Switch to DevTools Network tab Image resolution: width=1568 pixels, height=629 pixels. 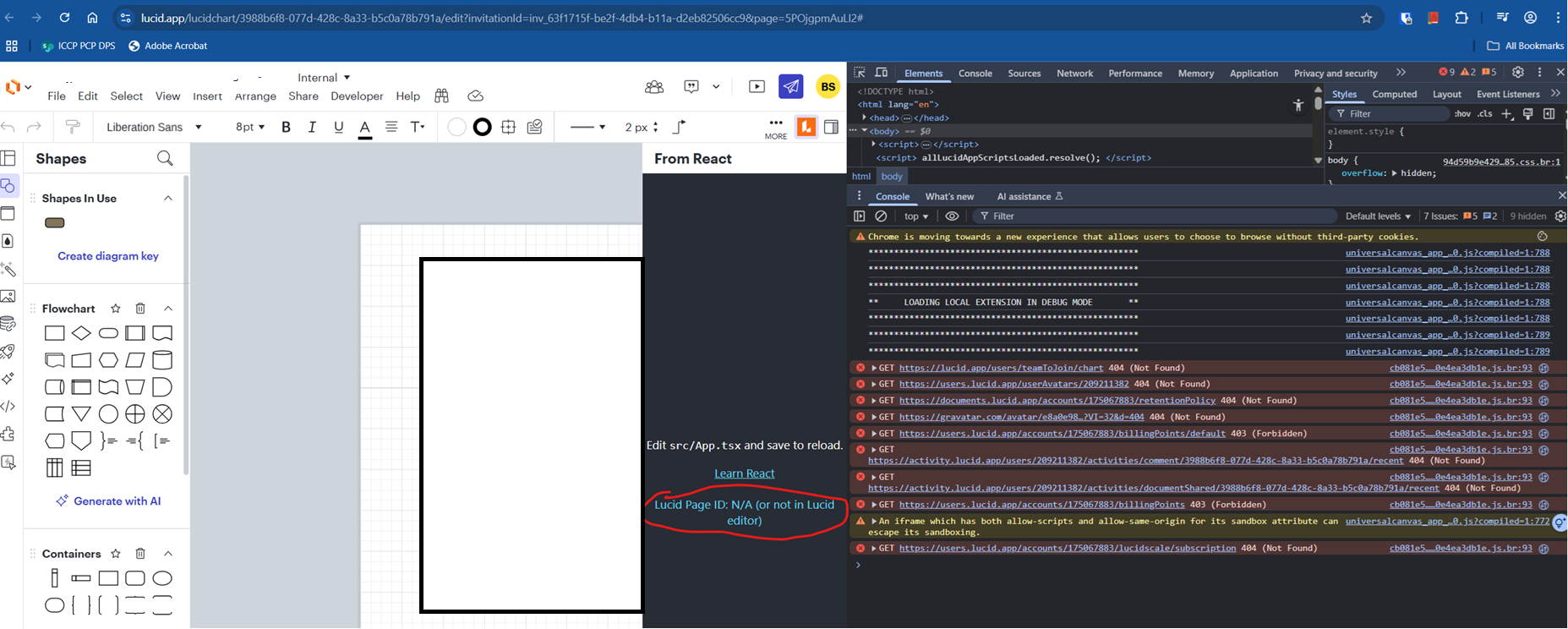coord(1074,74)
